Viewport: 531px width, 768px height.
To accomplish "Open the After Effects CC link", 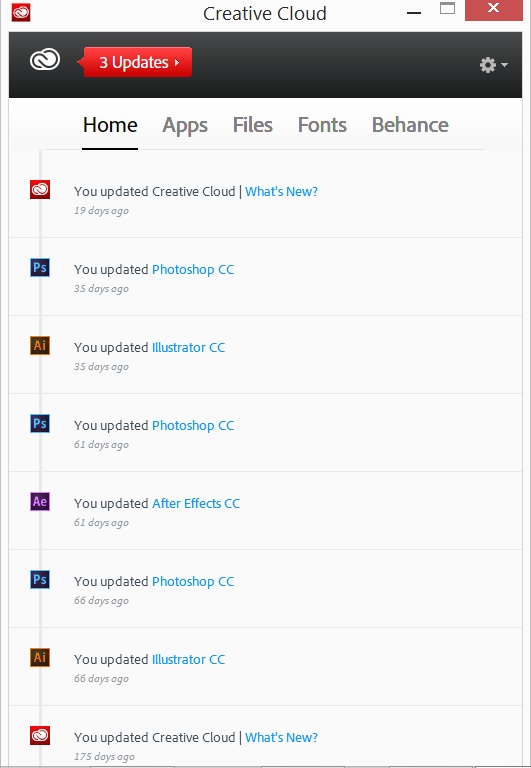I will pos(196,504).
